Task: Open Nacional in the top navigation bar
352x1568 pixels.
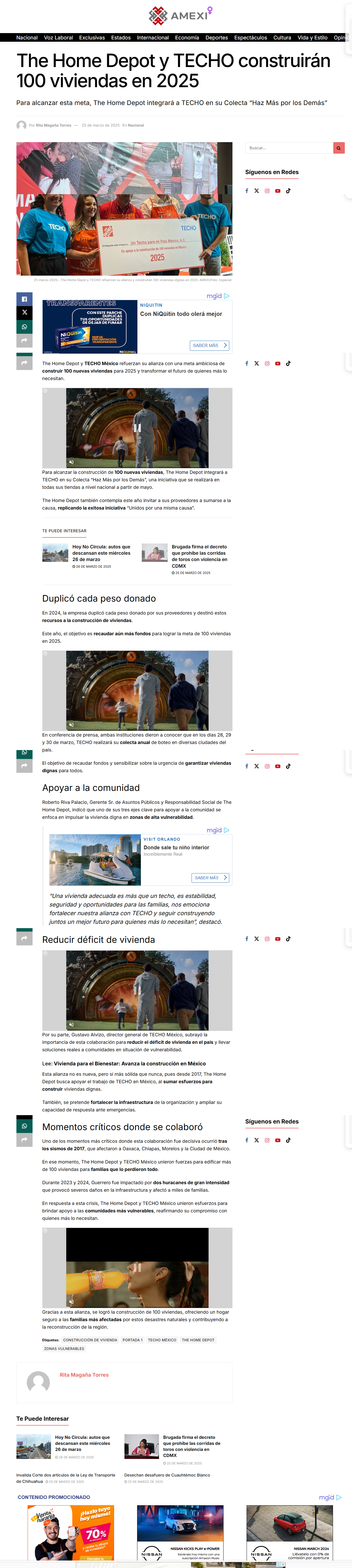Action: coord(27,38)
